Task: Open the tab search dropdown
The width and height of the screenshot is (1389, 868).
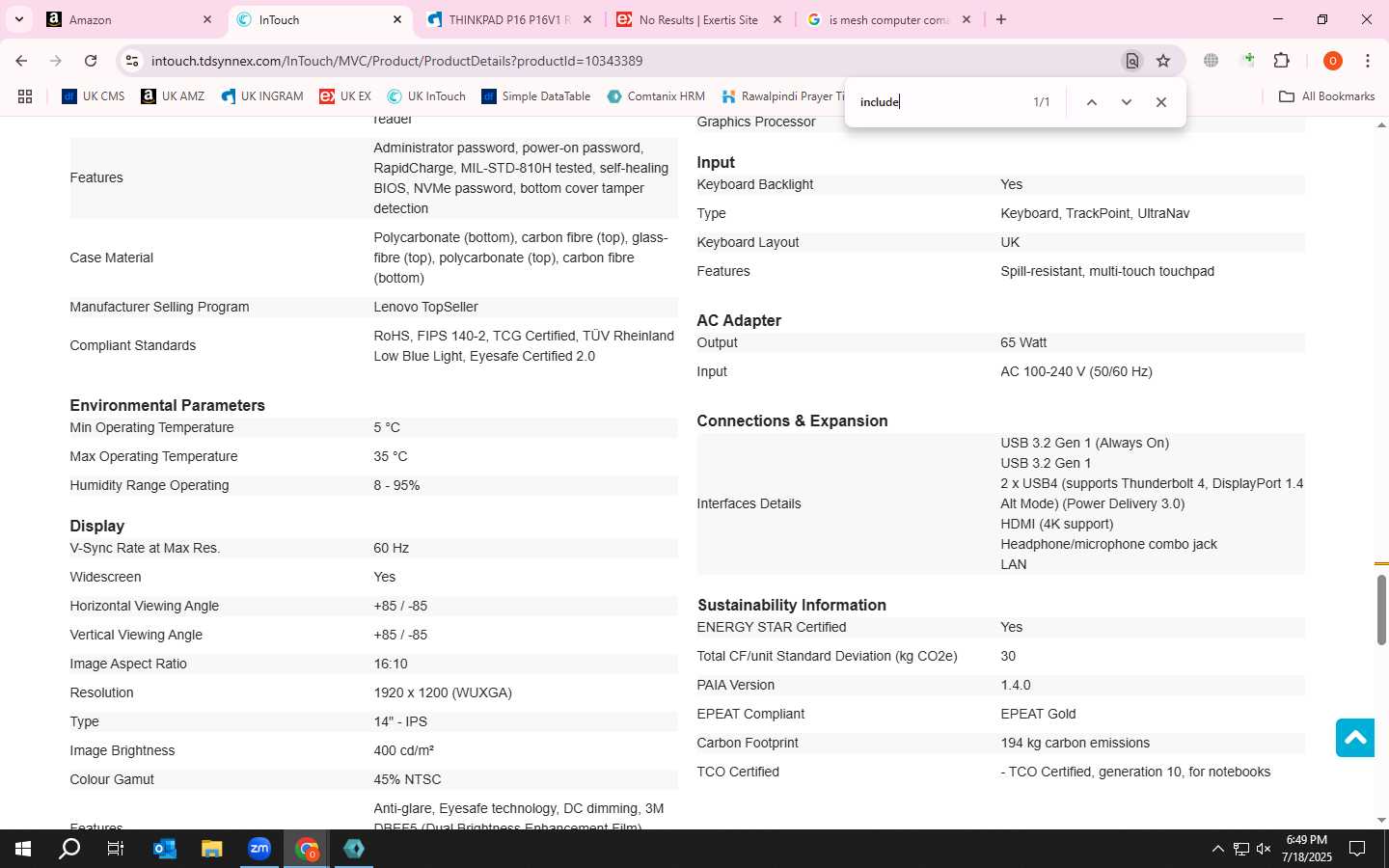Action: tap(18, 19)
